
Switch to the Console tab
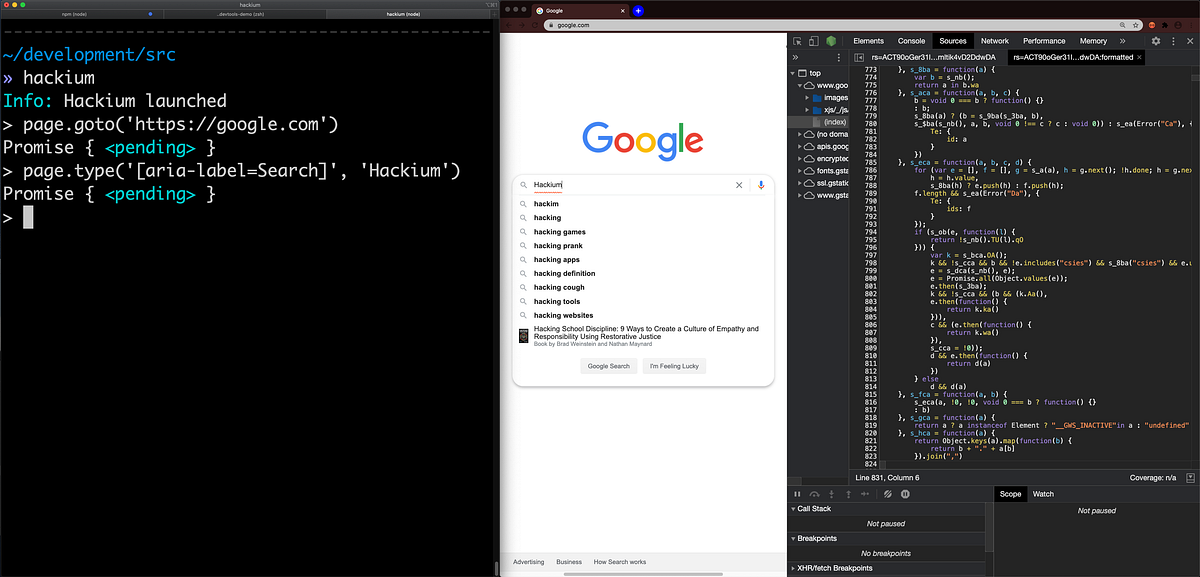pos(911,40)
